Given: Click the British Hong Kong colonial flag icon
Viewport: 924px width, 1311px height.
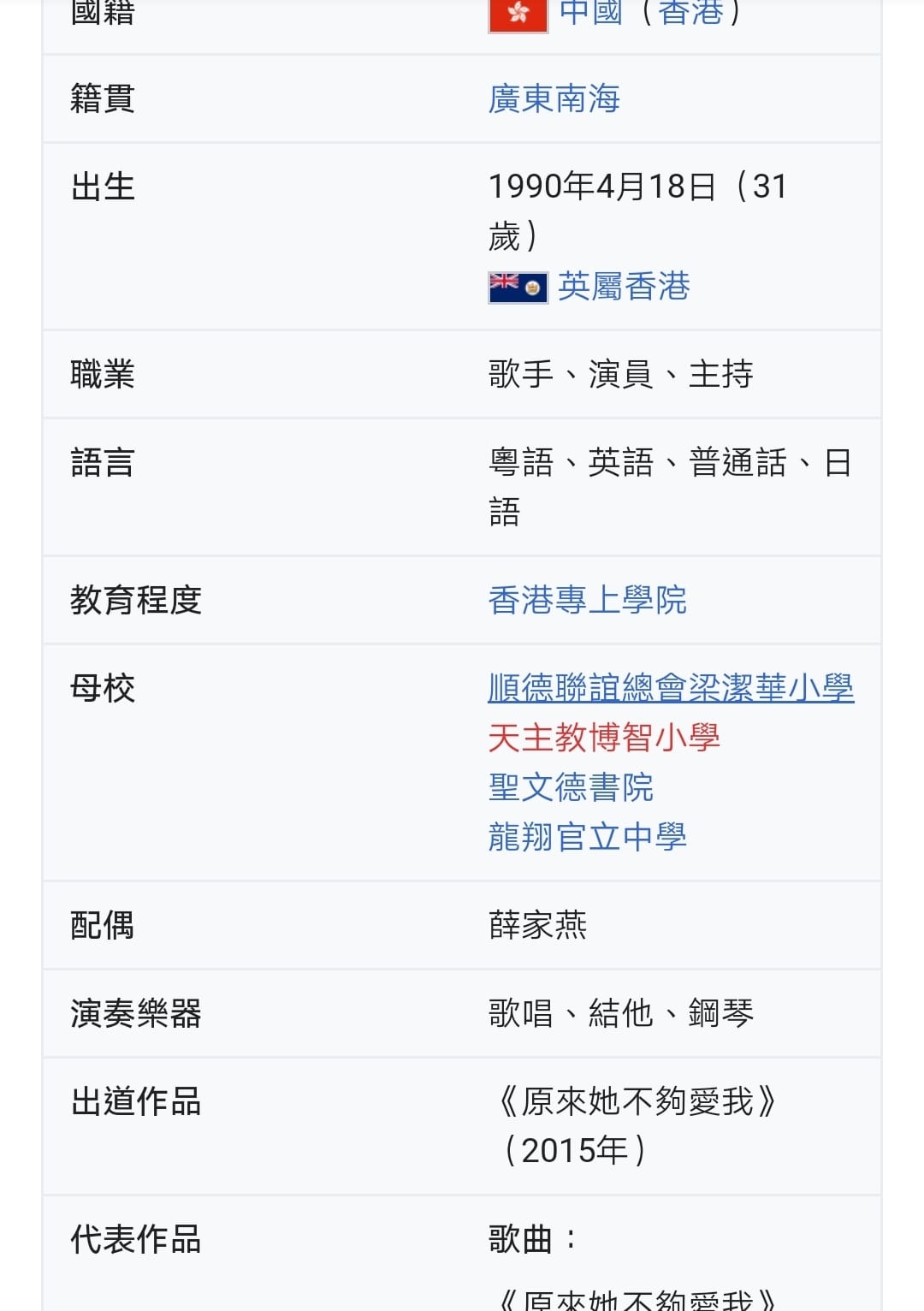Looking at the screenshot, I should (x=518, y=288).
